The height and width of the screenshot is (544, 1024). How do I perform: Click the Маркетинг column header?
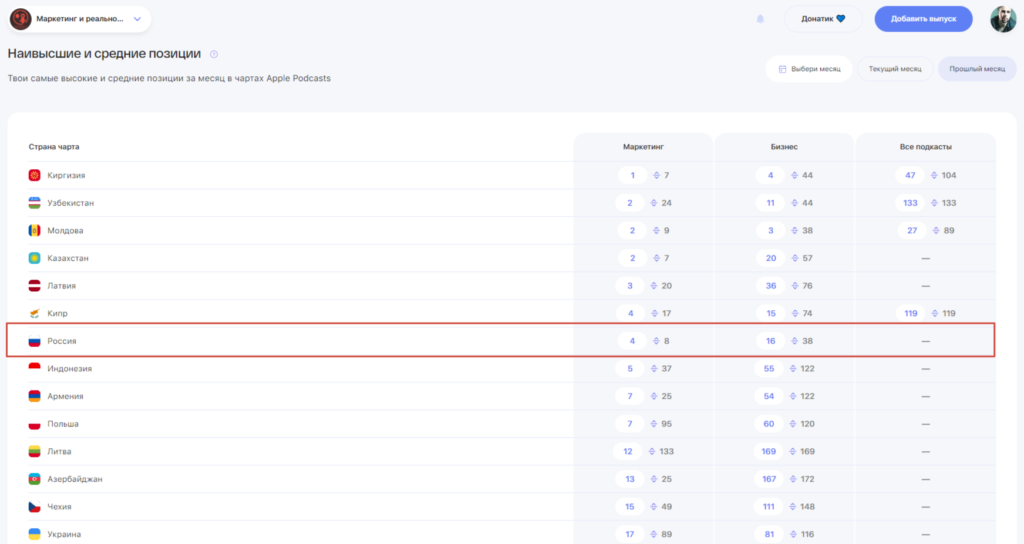click(x=643, y=147)
